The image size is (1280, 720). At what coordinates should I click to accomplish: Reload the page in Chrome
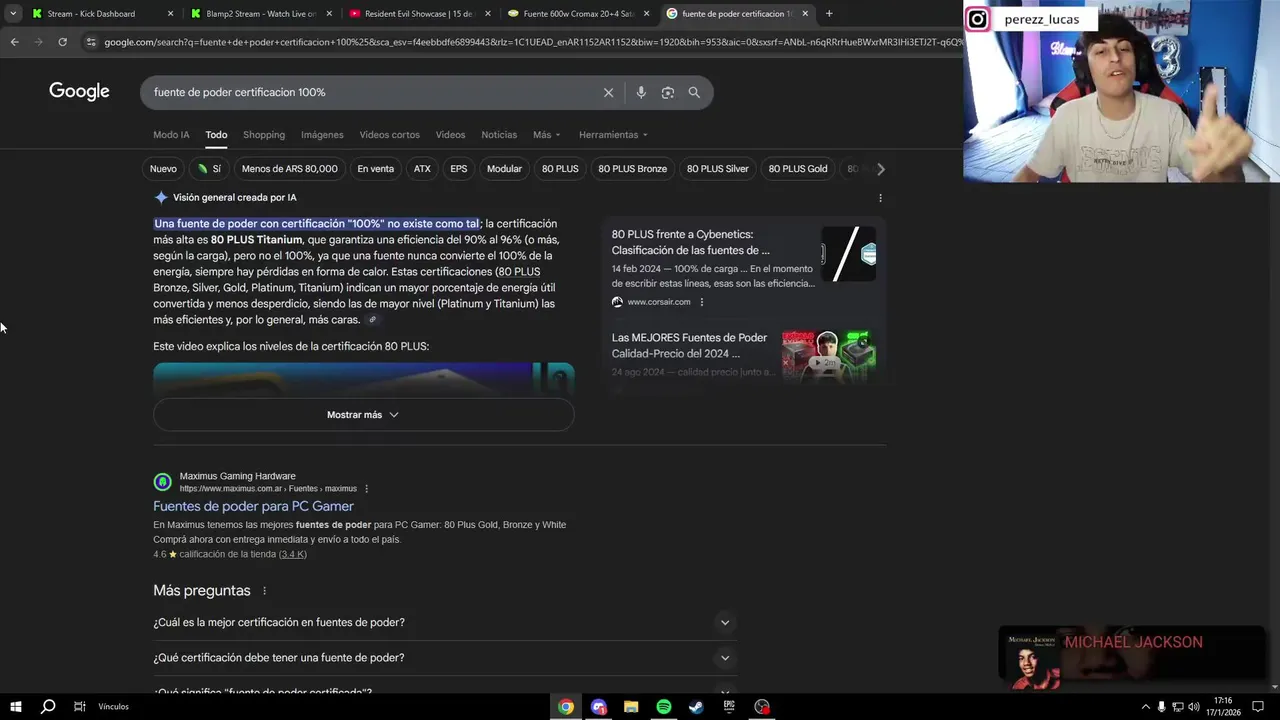tap(62, 42)
